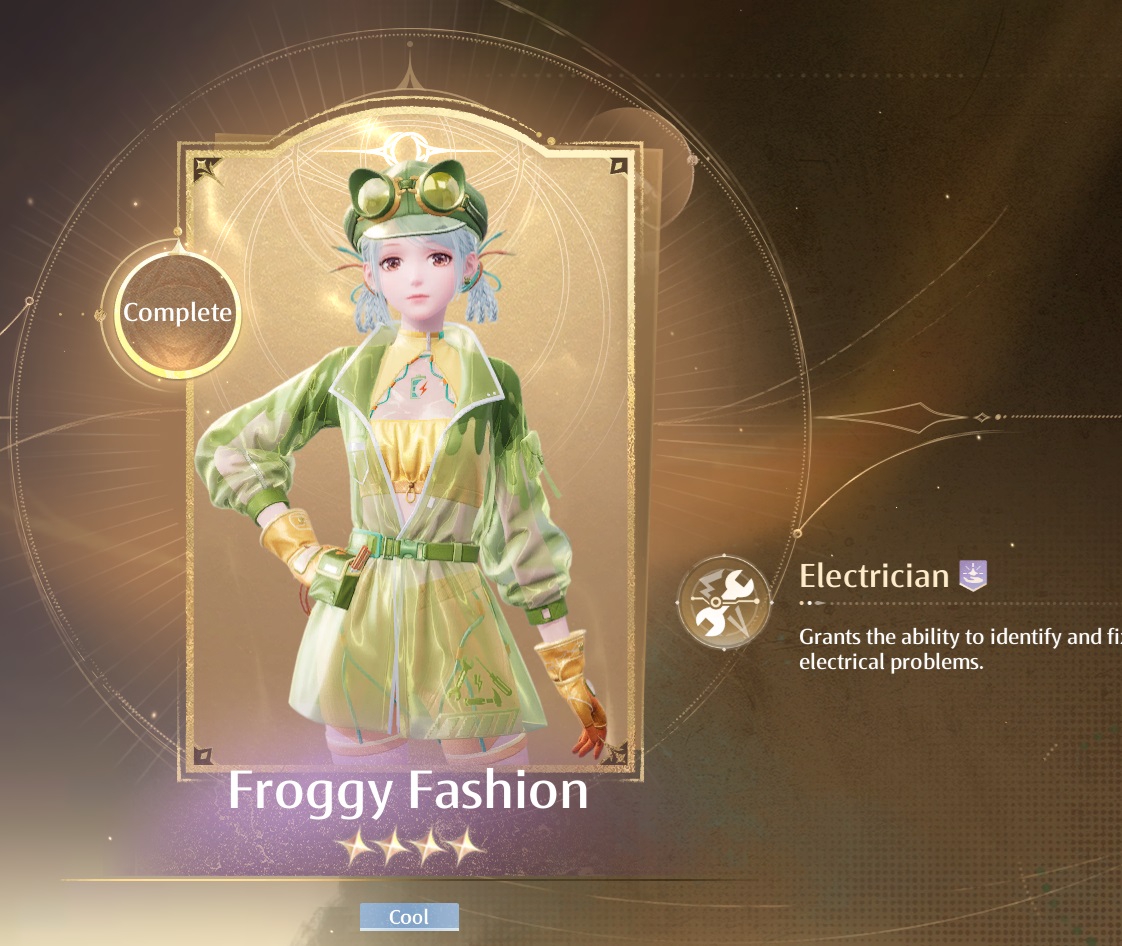
Task: Click the fourth gold rating star
Action: [467, 847]
